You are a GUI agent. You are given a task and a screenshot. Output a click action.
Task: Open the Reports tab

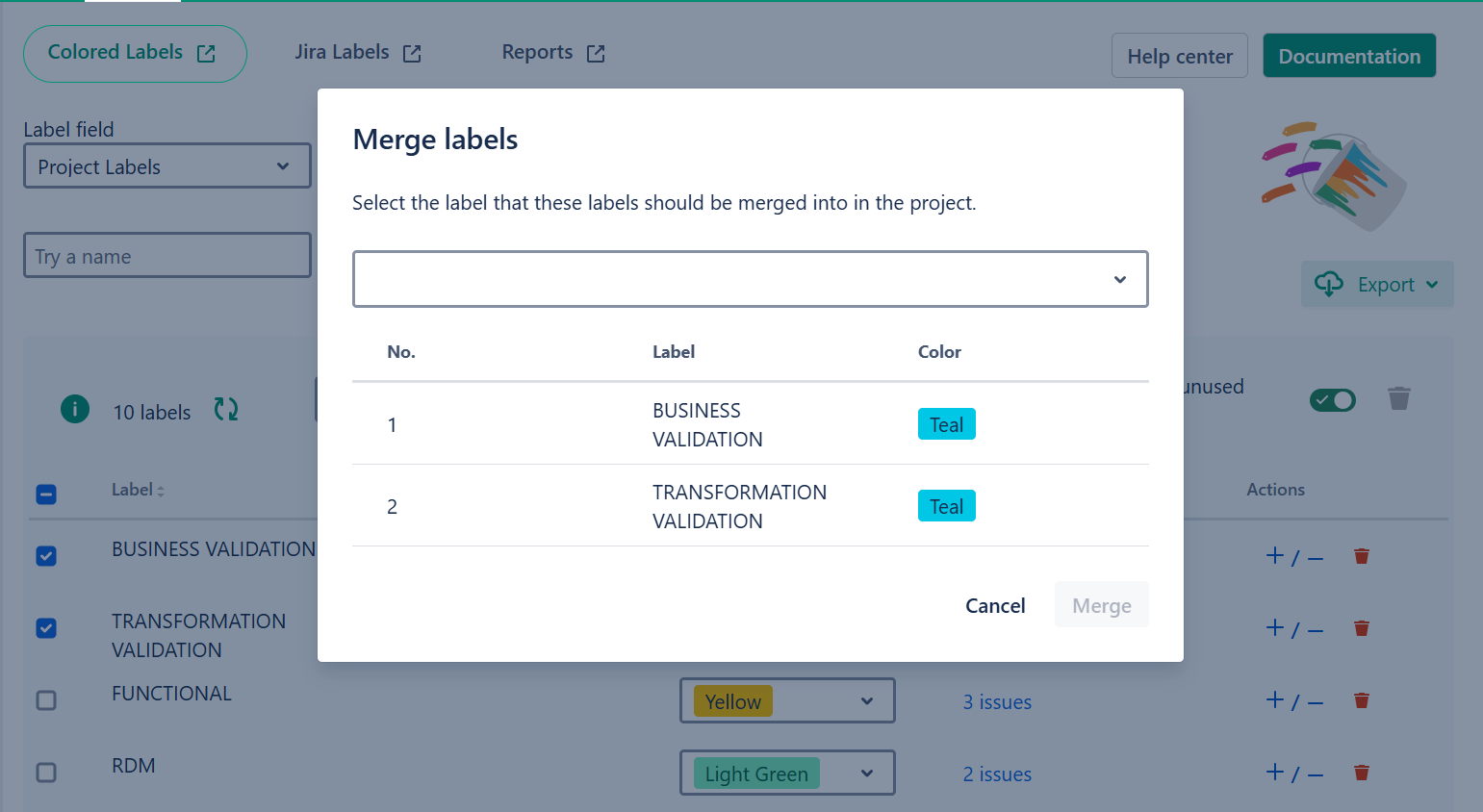click(x=552, y=53)
